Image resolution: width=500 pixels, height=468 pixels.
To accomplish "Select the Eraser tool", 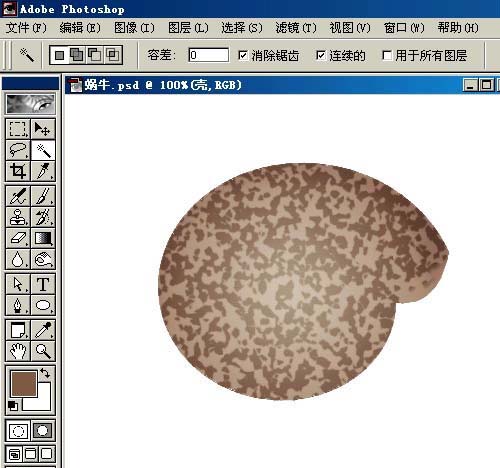I will click(x=18, y=238).
